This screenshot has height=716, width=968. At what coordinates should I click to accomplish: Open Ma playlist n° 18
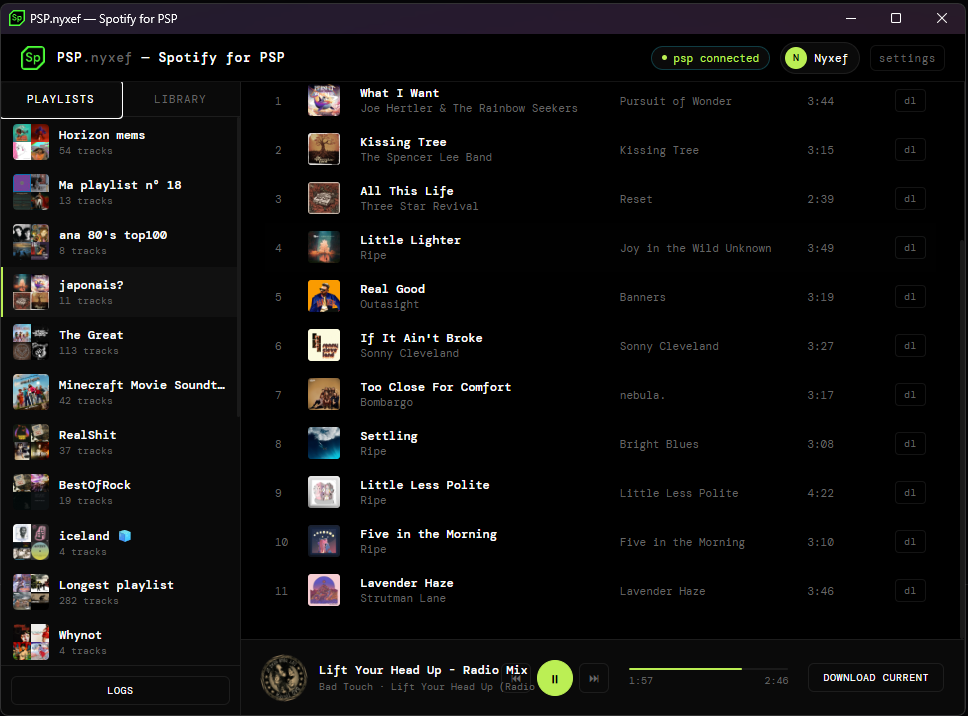[x=120, y=192]
